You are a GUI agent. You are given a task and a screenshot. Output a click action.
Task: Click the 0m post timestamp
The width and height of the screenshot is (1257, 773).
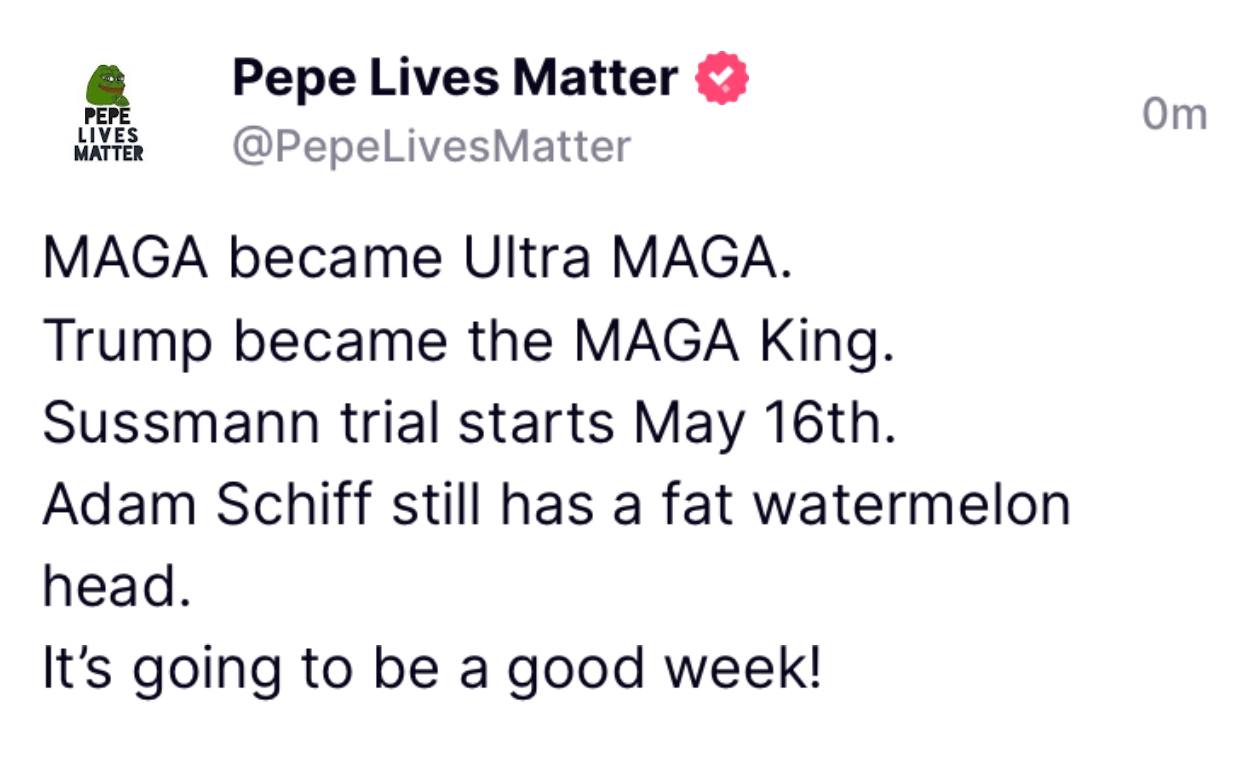click(x=1174, y=114)
